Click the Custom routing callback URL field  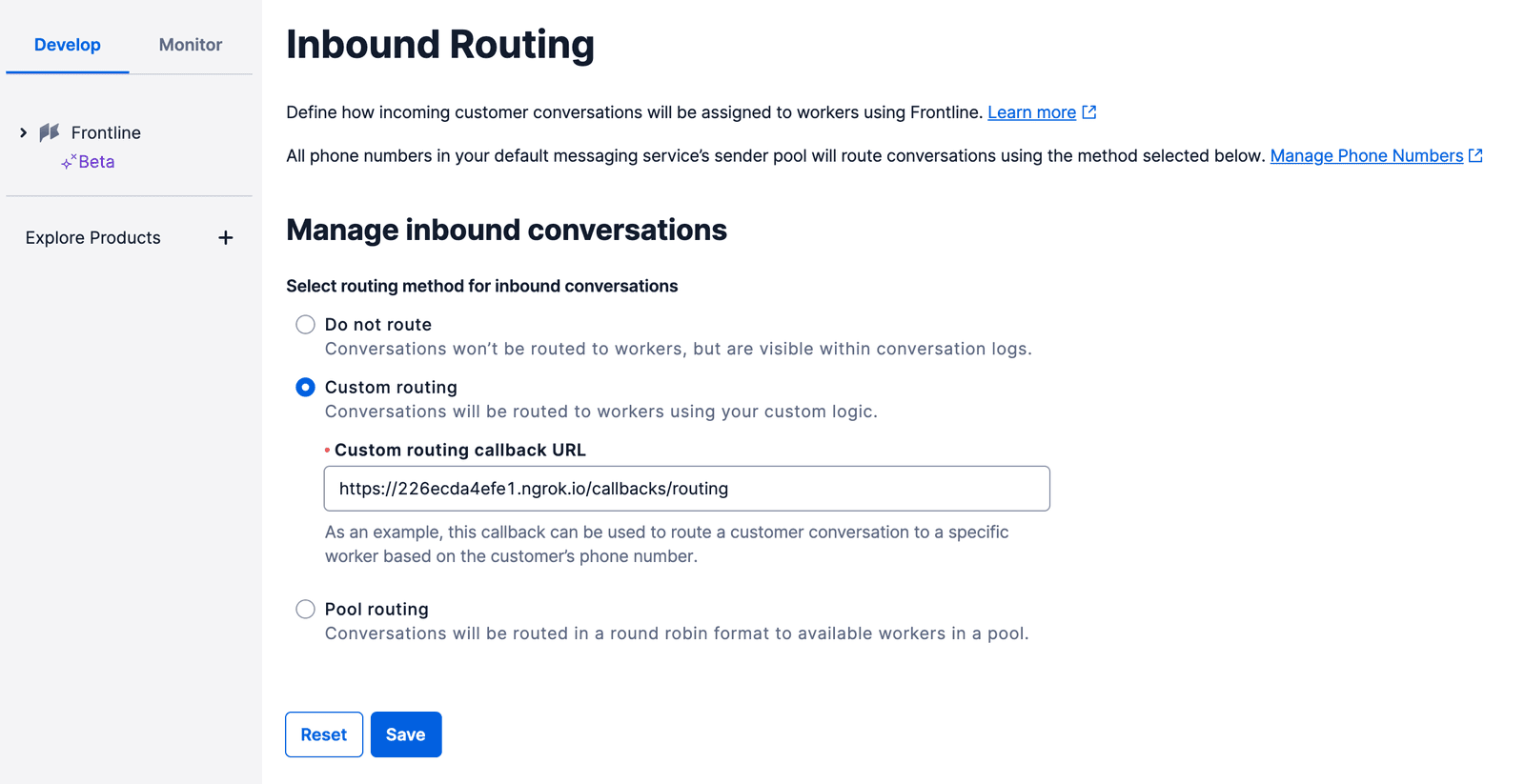pos(686,488)
